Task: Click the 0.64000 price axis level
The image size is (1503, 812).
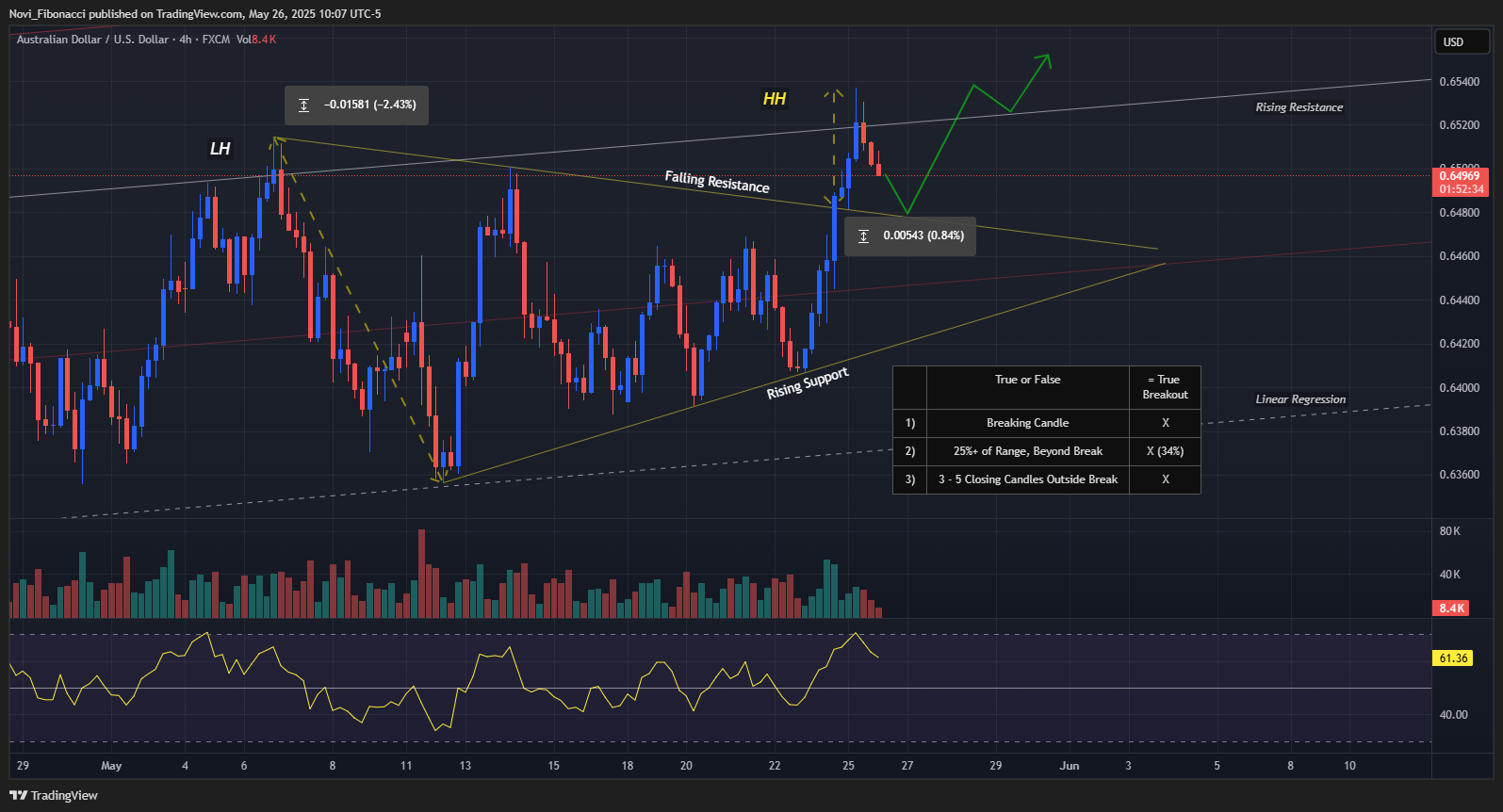Action: click(x=1460, y=388)
